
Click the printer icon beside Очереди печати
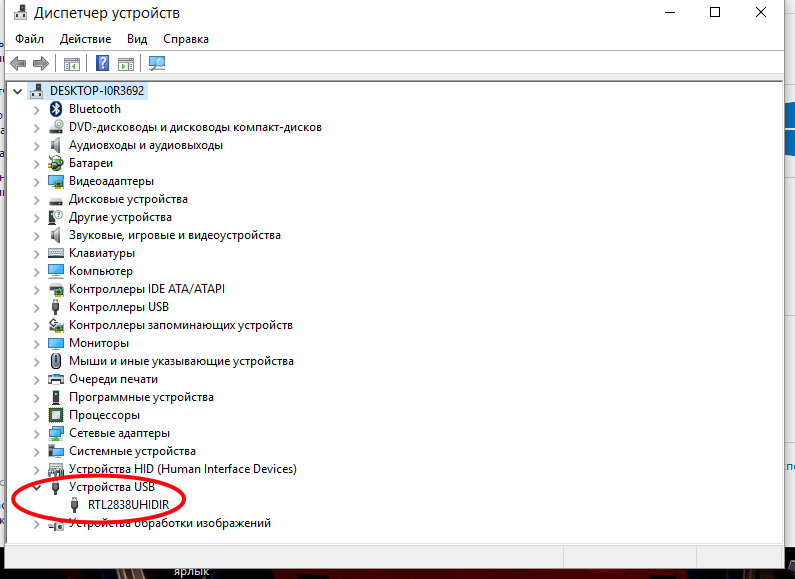[x=56, y=379]
